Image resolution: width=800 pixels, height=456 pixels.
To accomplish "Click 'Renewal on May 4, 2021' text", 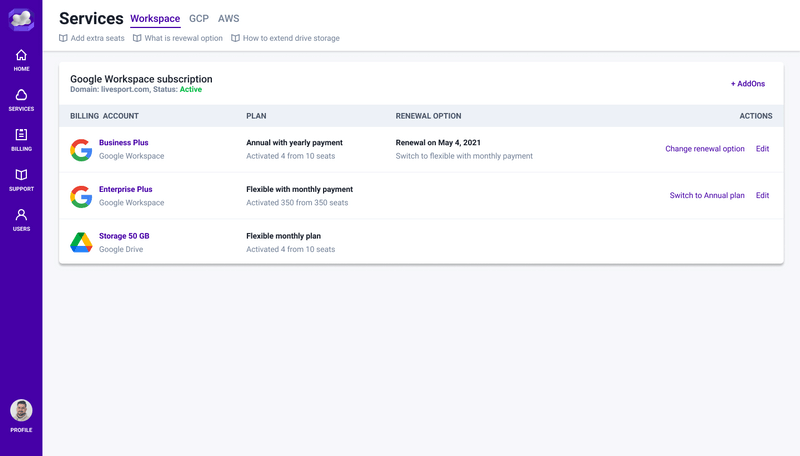I will (438, 143).
